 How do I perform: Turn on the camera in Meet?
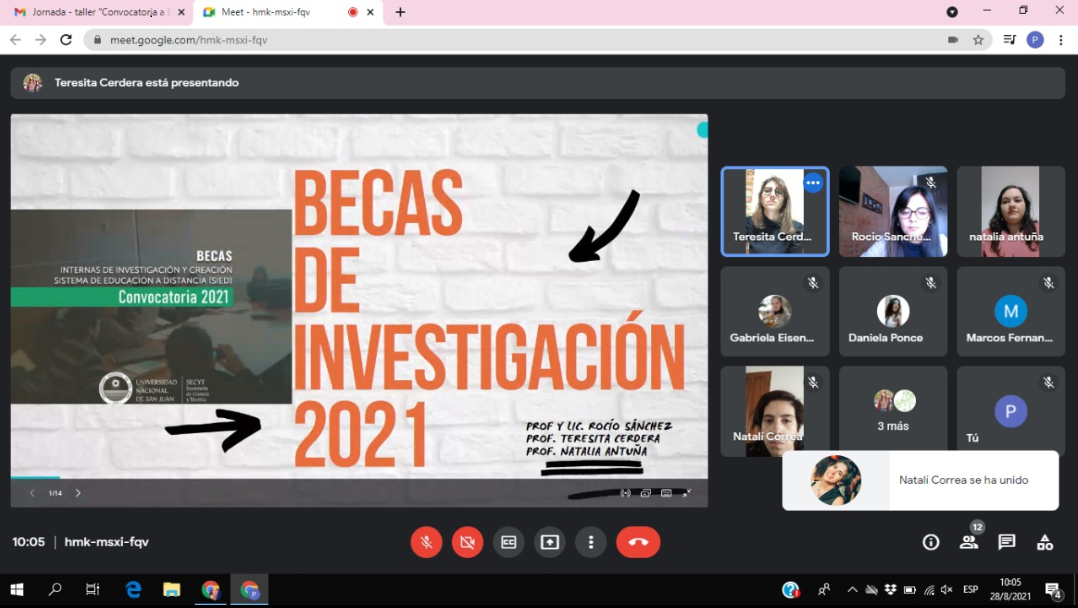tap(467, 542)
